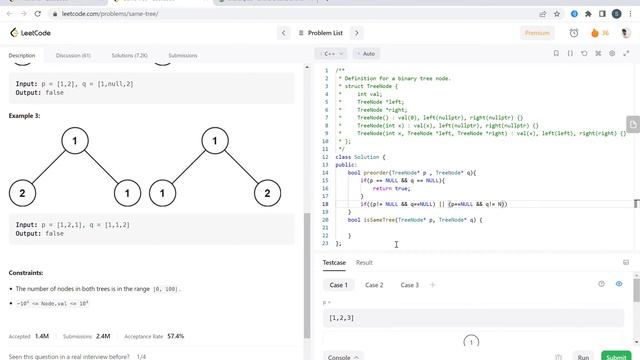Viewport: 640px width, 360px height.
Task: Click the Premium button
Action: pyautogui.click(x=537, y=33)
